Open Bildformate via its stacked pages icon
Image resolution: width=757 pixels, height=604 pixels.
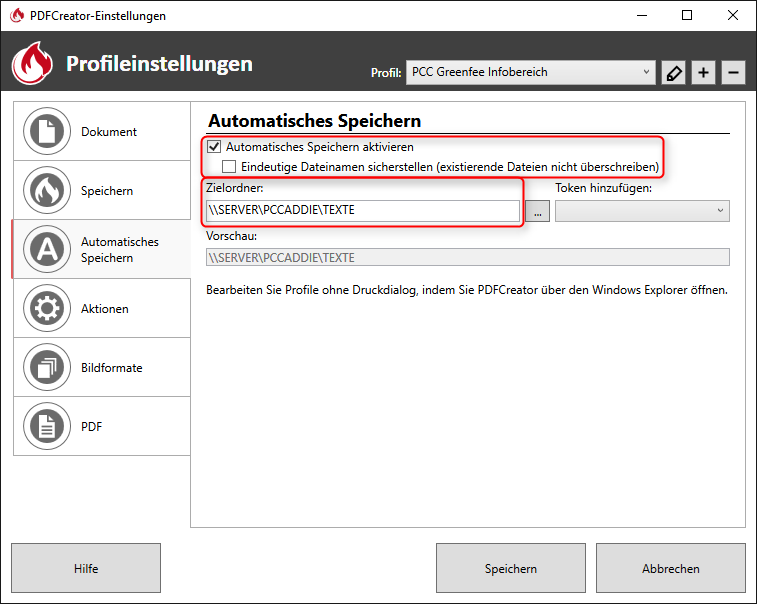46,368
